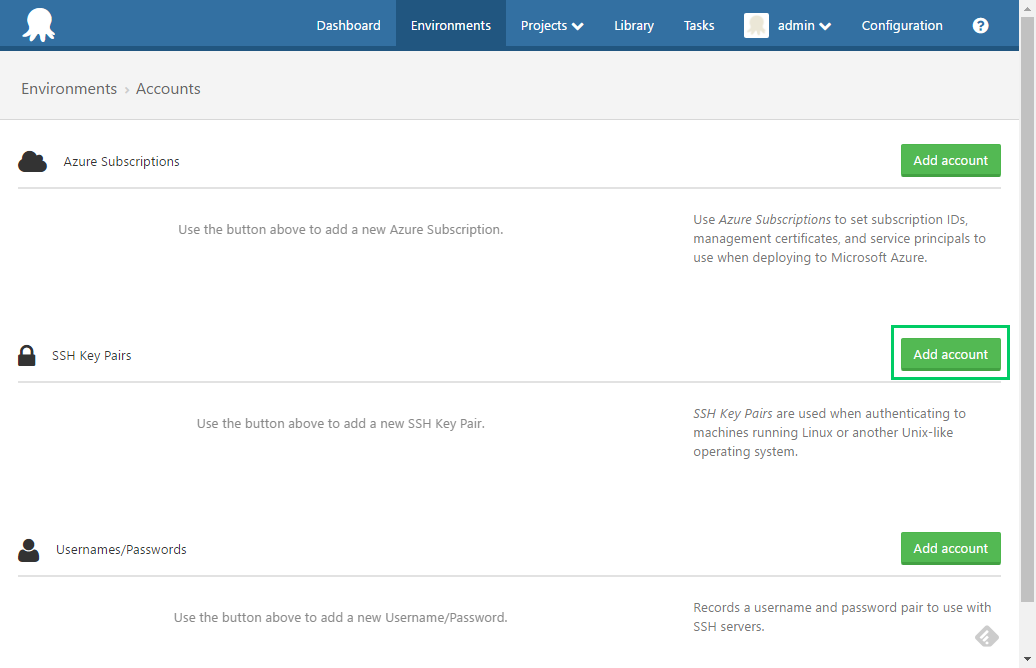Click the SSH Key Pairs padlock icon
1036x668 pixels.
(27, 355)
